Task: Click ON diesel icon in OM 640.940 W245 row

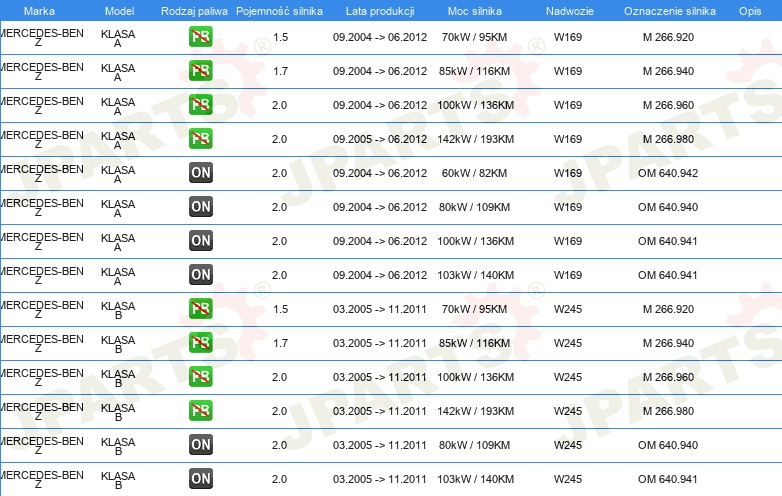Action: coord(200,444)
